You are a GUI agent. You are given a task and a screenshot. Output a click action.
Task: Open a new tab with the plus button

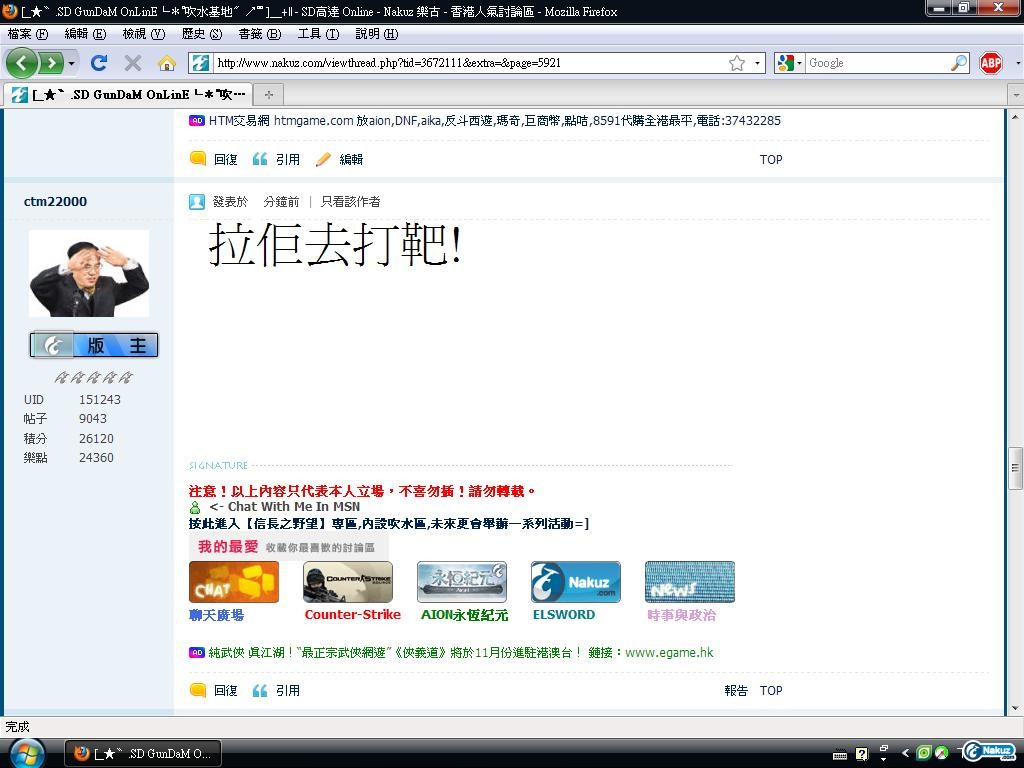pos(268,95)
